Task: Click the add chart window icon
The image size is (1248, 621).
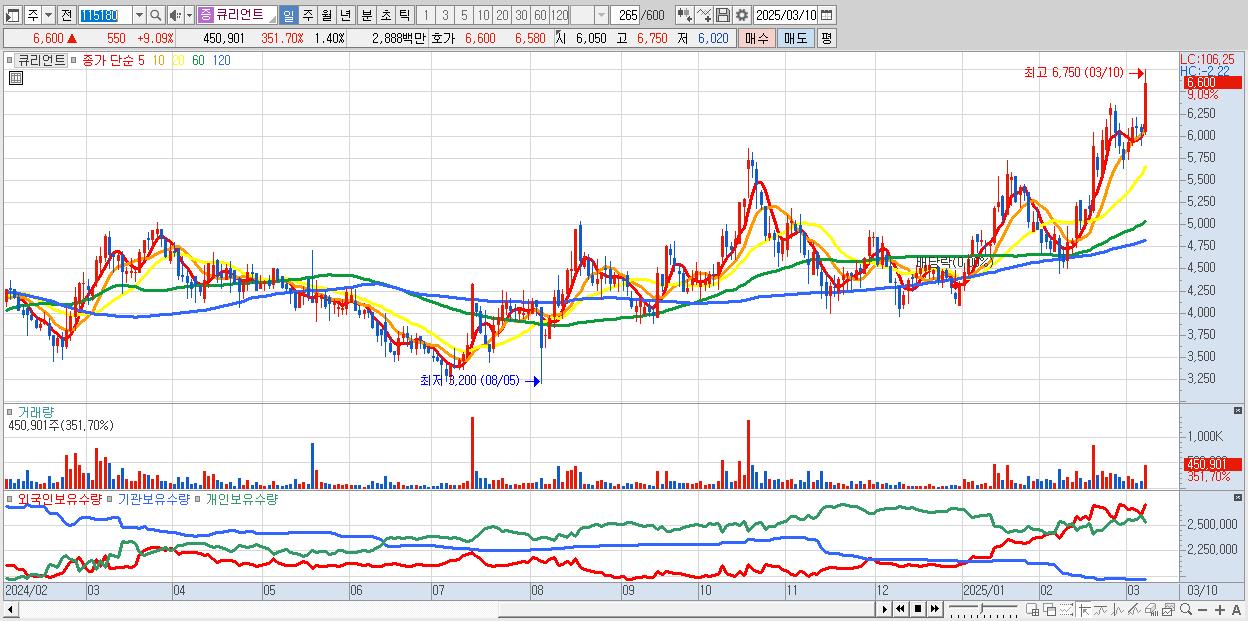Action: click(1032, 609)
